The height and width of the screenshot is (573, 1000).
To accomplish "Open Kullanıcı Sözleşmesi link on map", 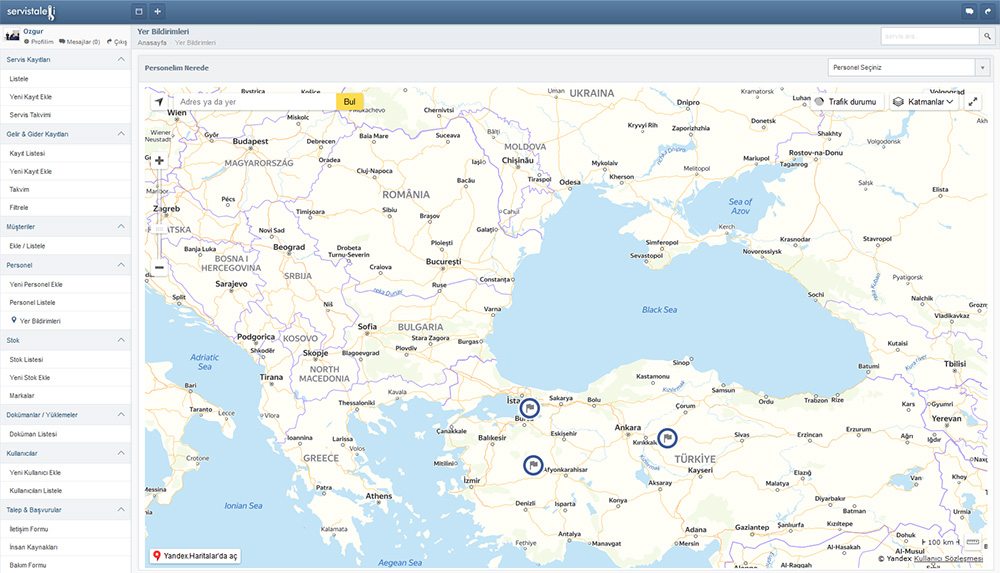I will click(x=948, y=558).
